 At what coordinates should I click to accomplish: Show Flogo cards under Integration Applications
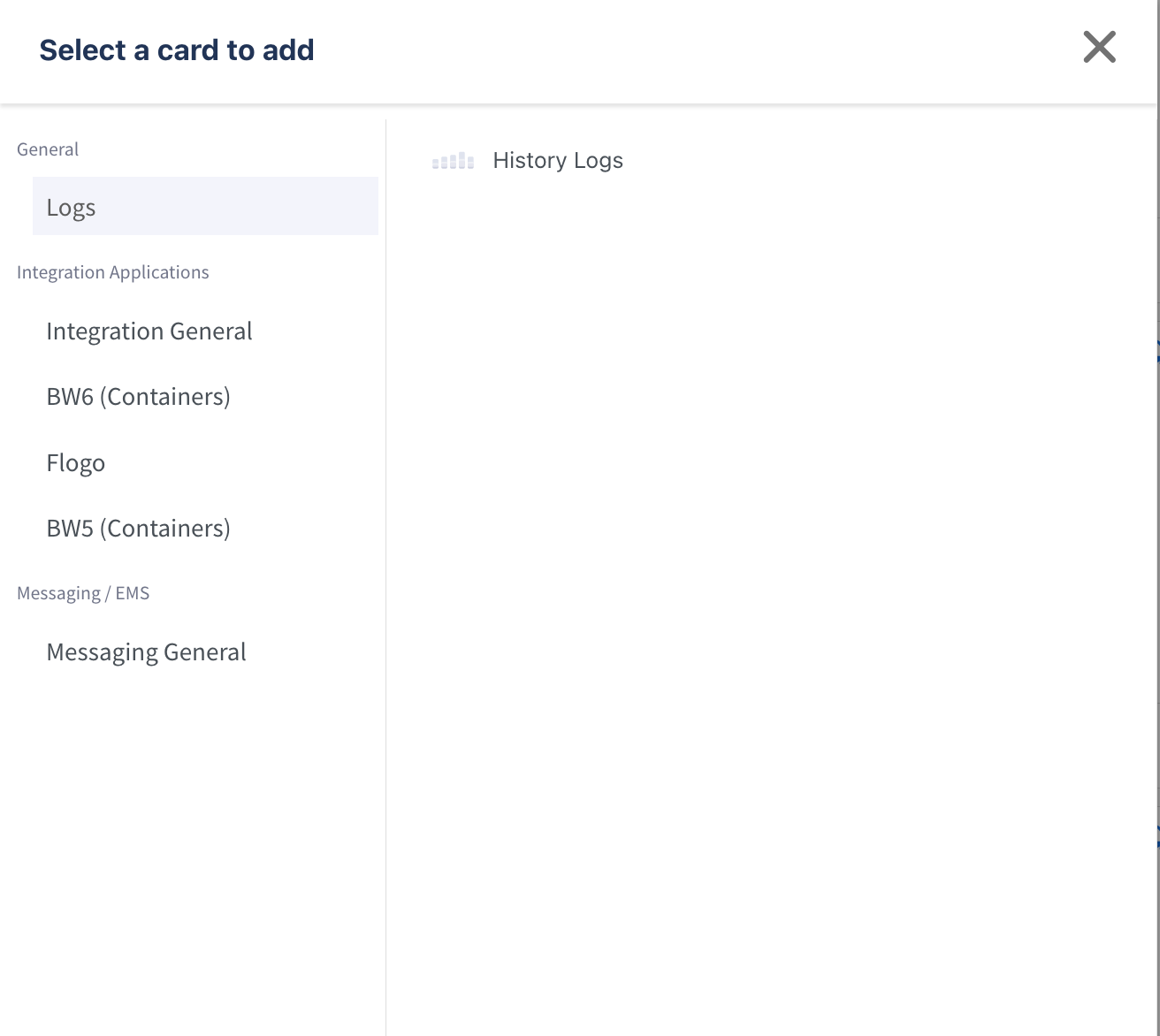75,463
